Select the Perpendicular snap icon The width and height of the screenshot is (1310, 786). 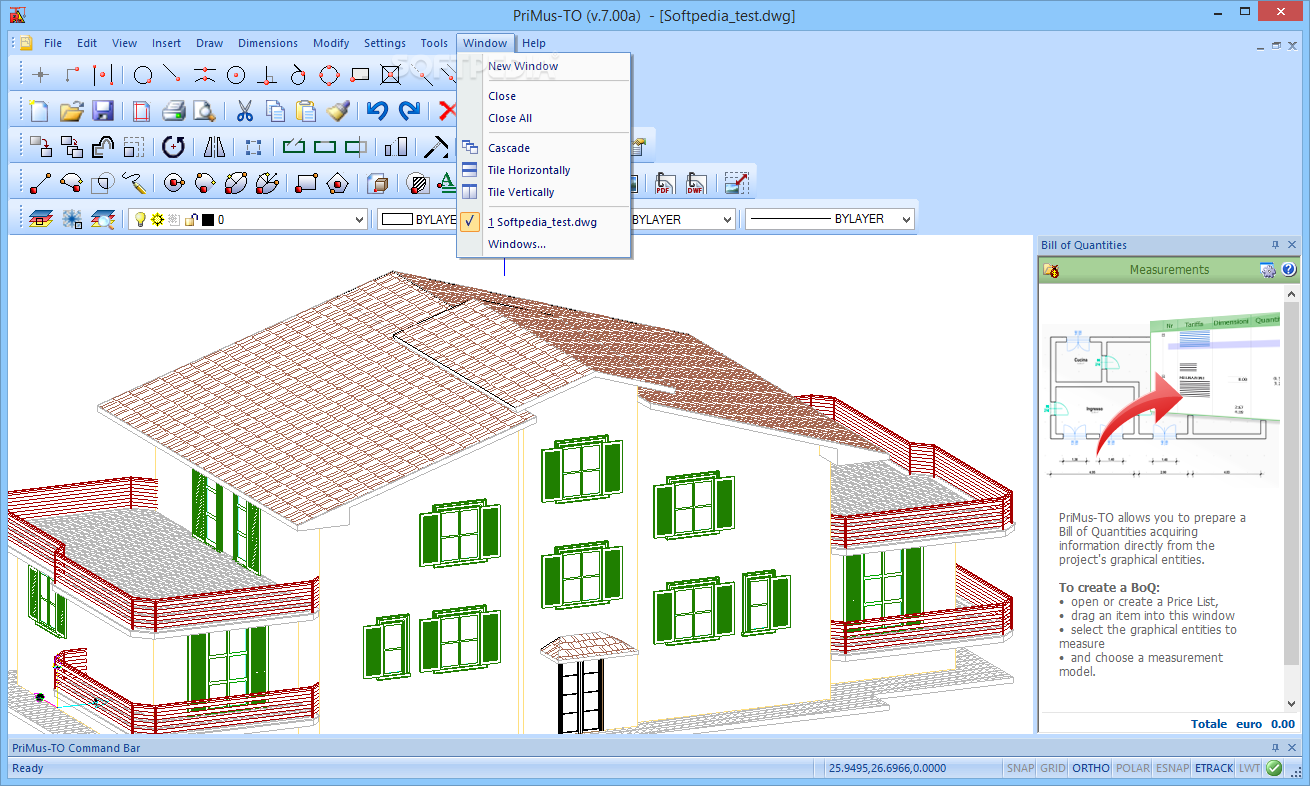[x=267, y=74]
